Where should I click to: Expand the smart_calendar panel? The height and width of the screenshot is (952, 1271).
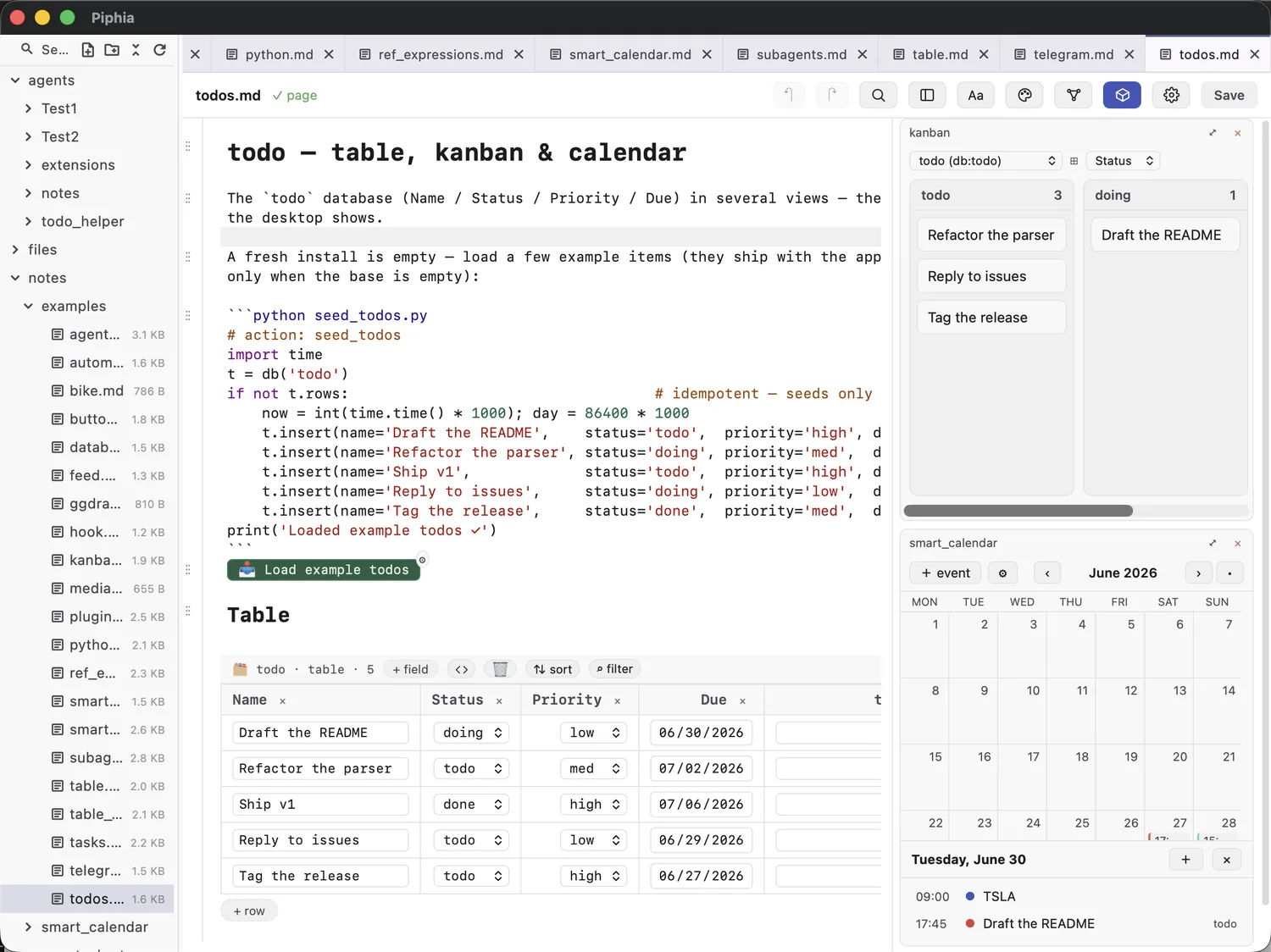pos(1213,543)
